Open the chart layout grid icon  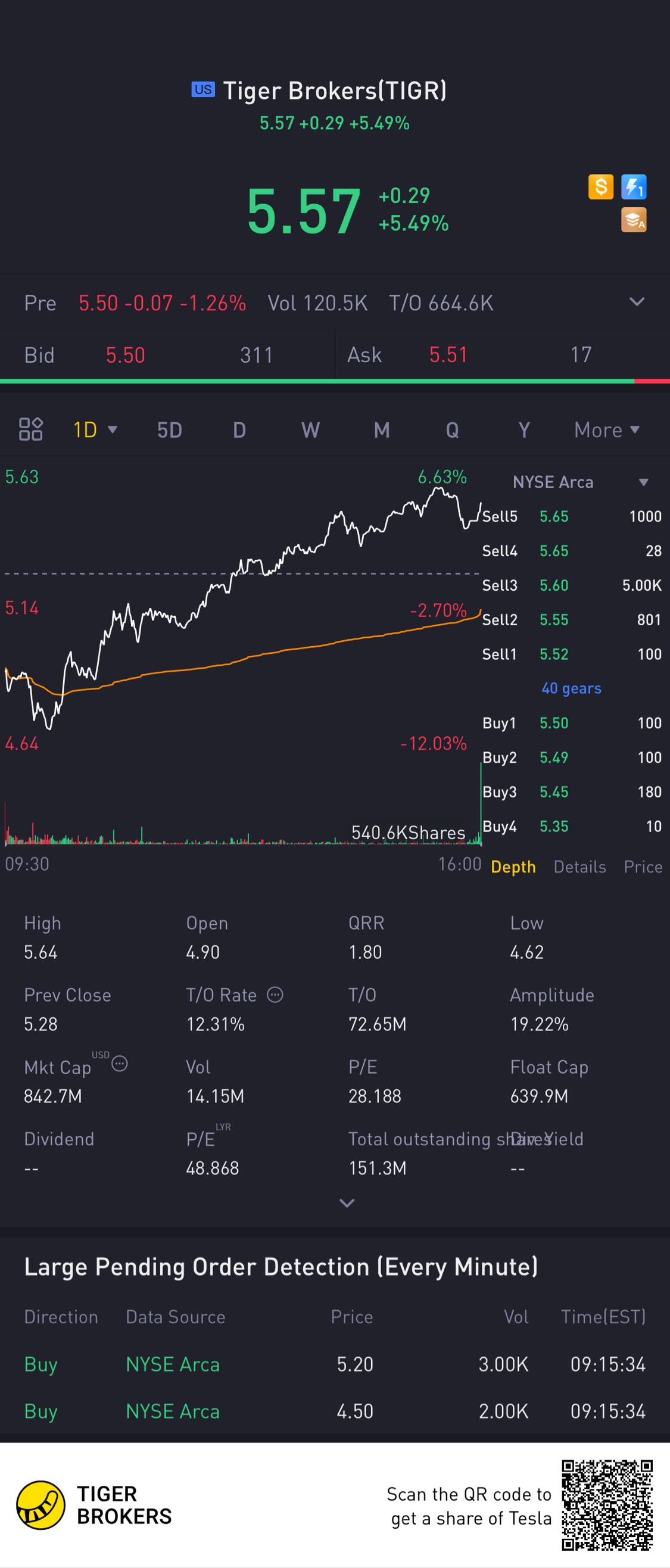pos(30,429)
